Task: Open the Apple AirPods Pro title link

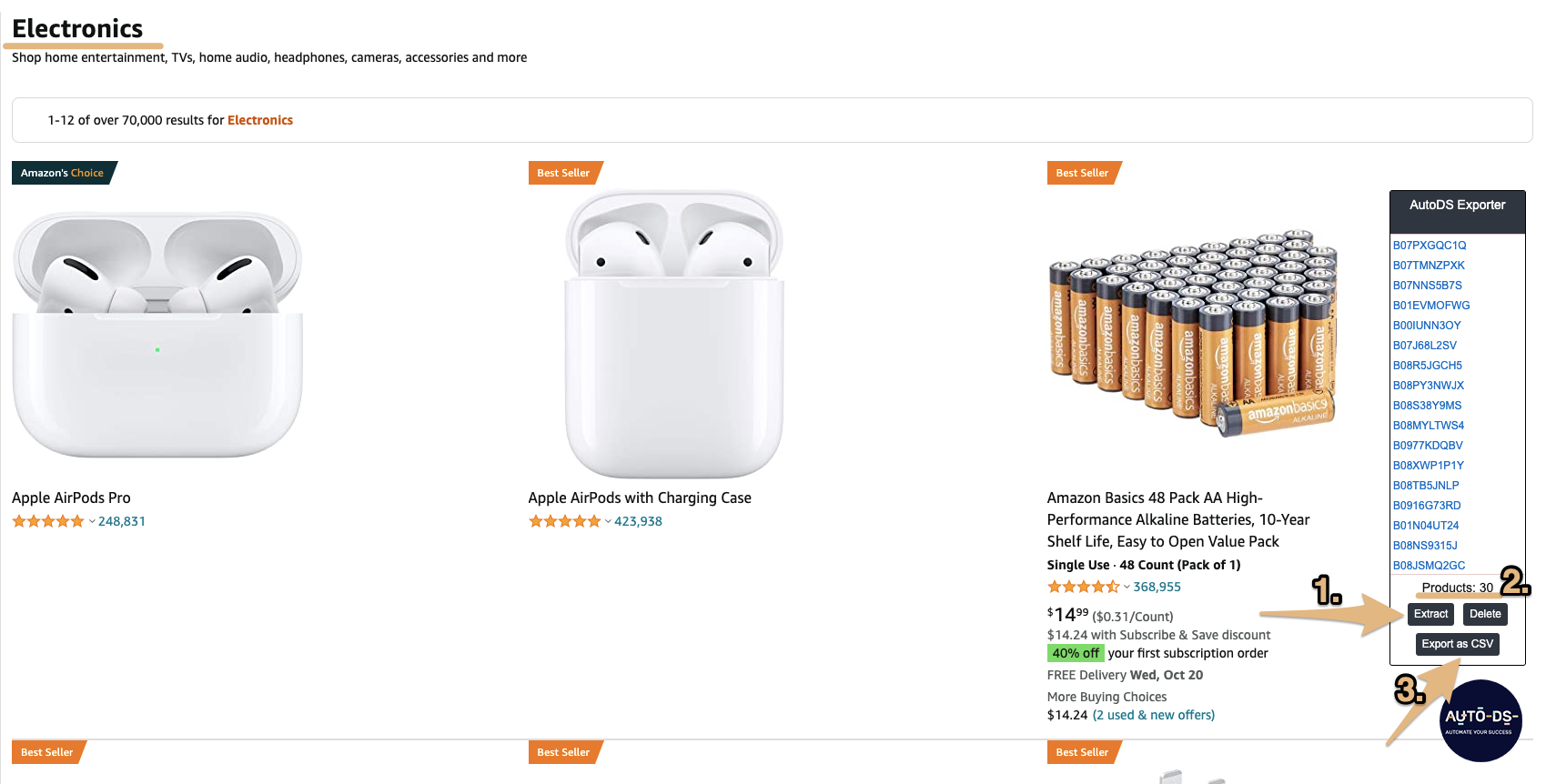Action: click(x=71, y=498)
